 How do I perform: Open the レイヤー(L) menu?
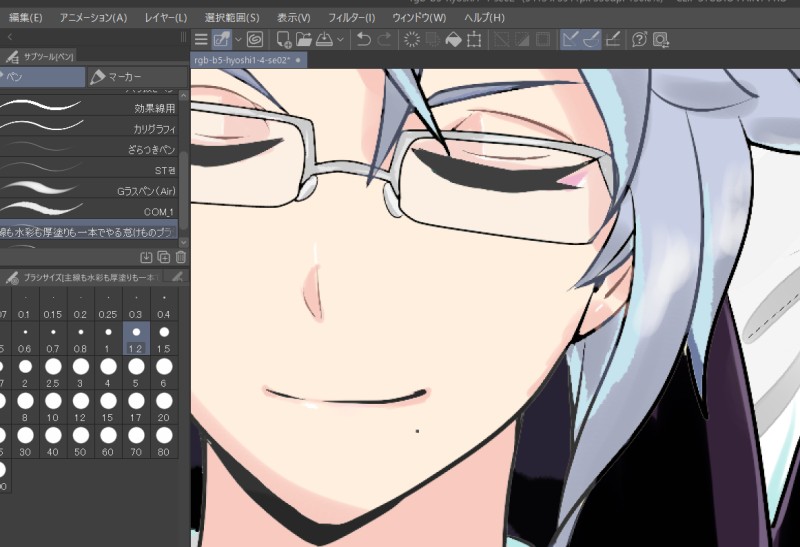[166, 18]
